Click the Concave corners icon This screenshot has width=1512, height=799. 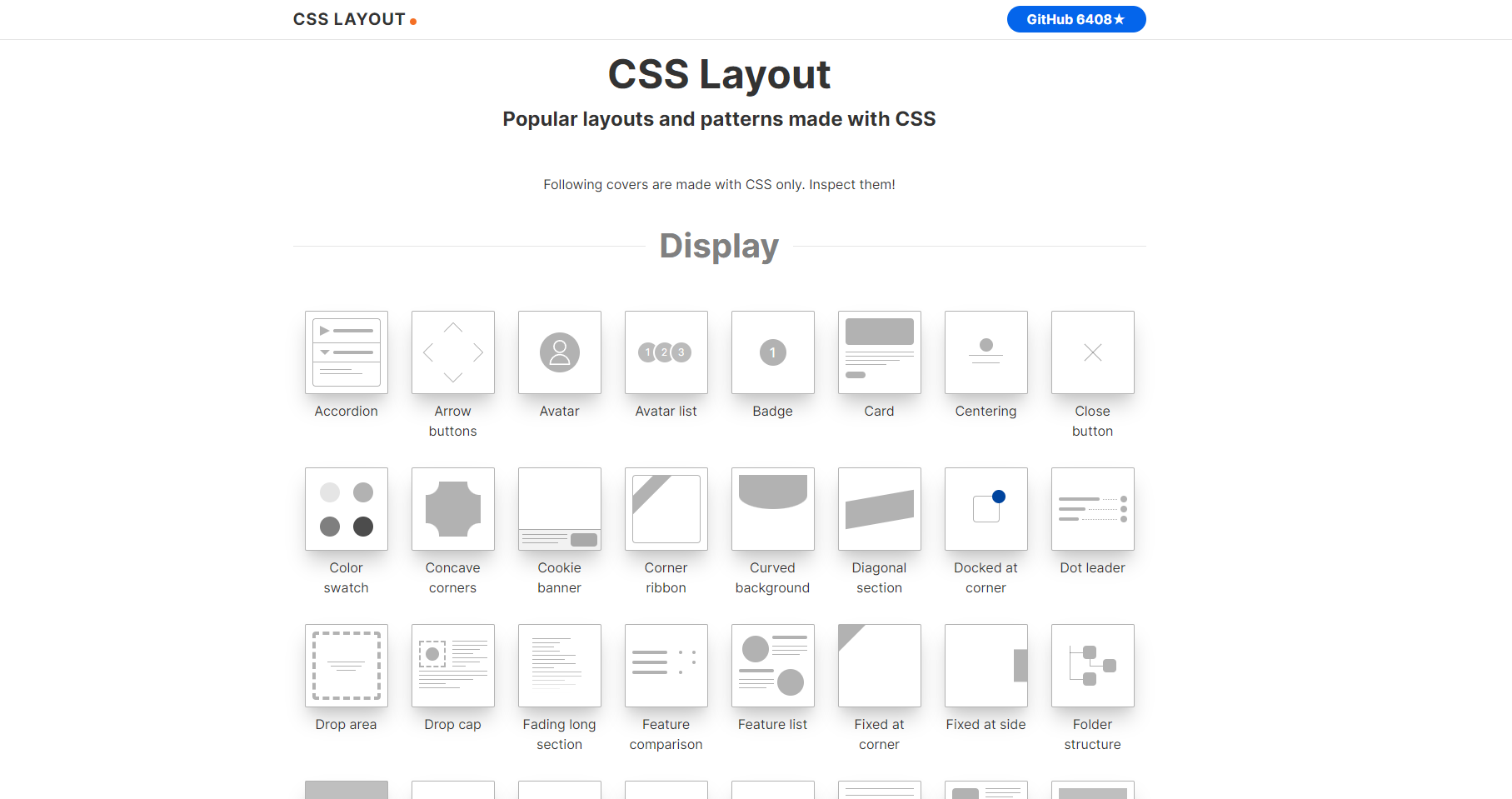tap(452, 509)
